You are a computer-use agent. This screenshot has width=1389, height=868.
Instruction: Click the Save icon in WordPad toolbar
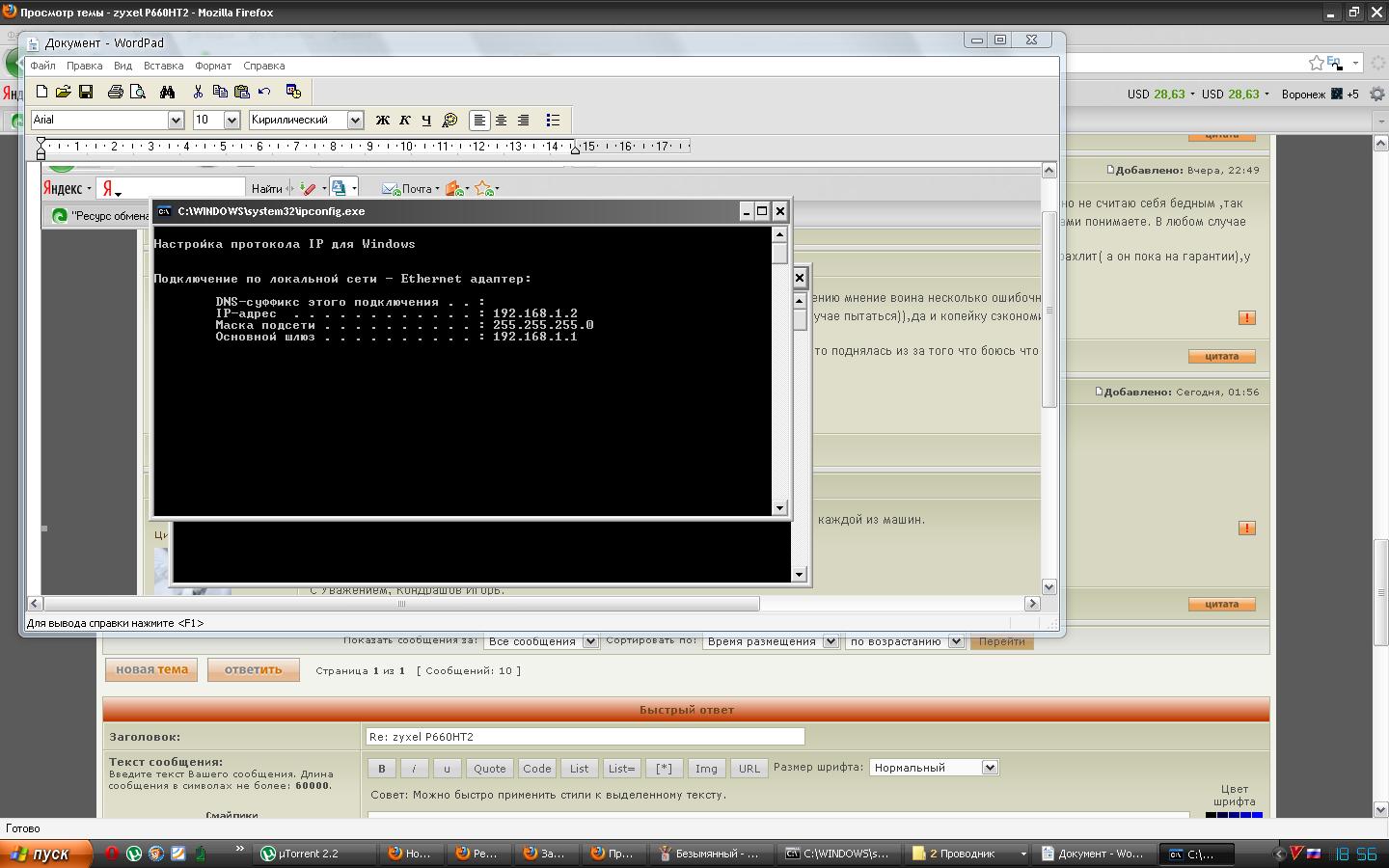click(86, 92)
